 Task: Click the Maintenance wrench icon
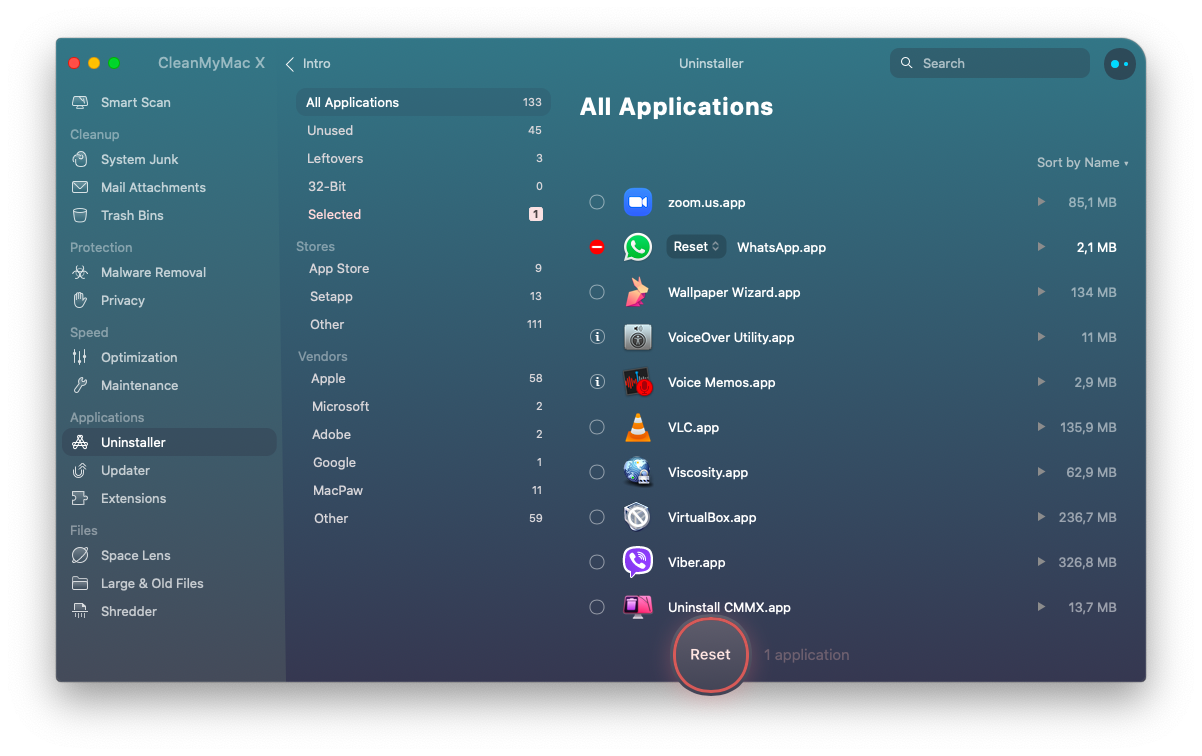tap(80, 385)
